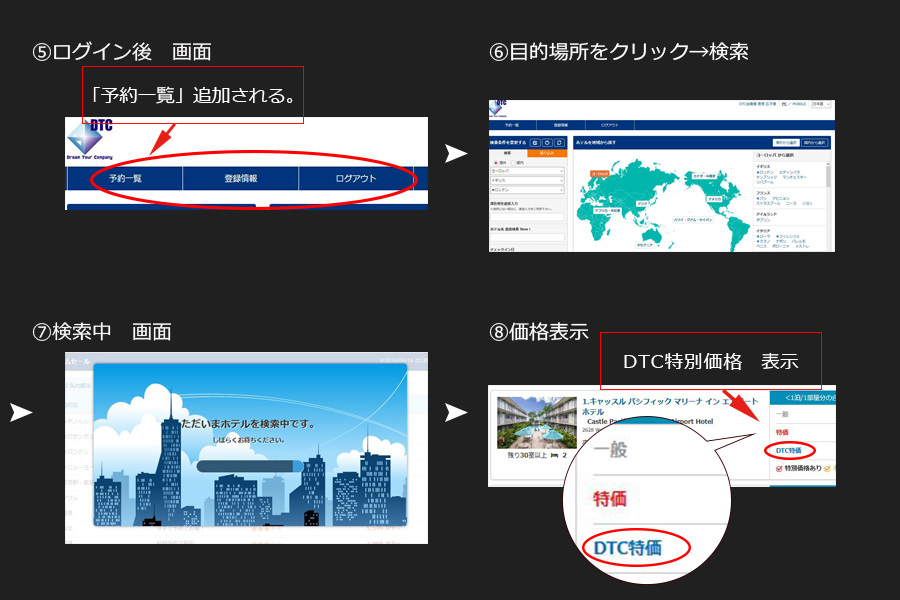The image size is (900, 600).
Task: Click the check icon beside 特別価格あり
Action: point(777,466)
